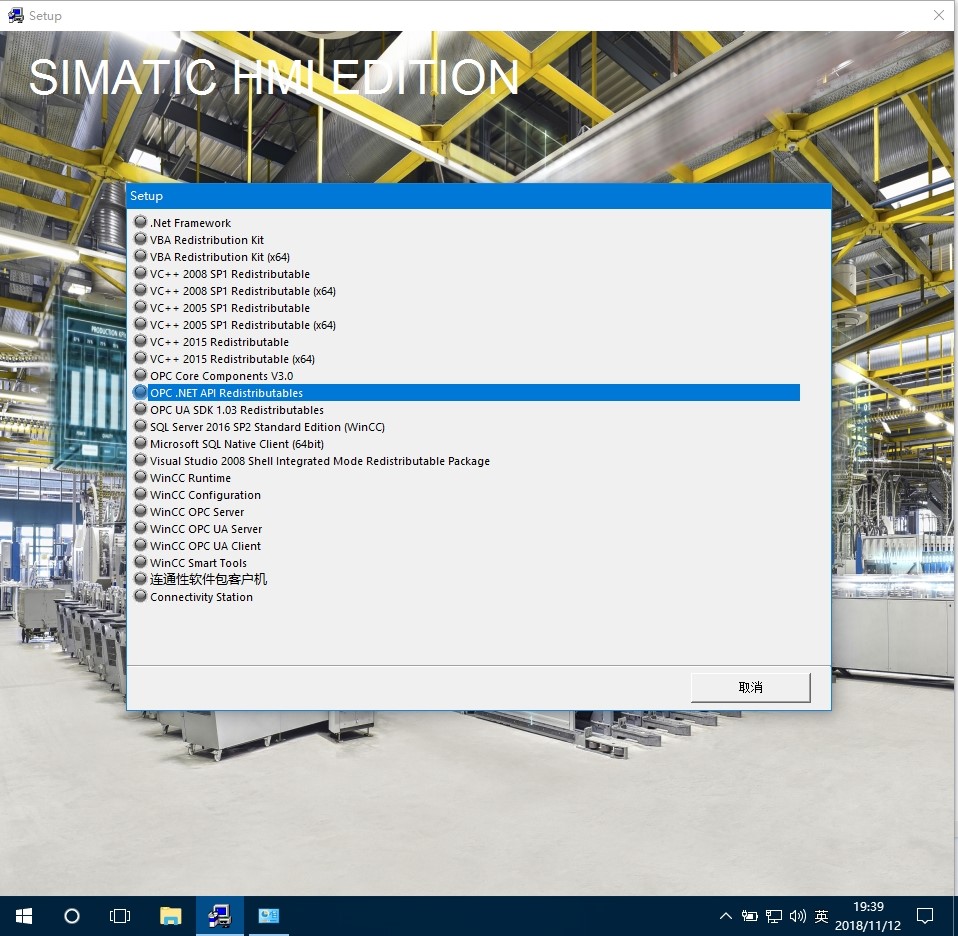Open volume control in the system tray
Viewport: 958px width, 936px height.
click(797, 915)
